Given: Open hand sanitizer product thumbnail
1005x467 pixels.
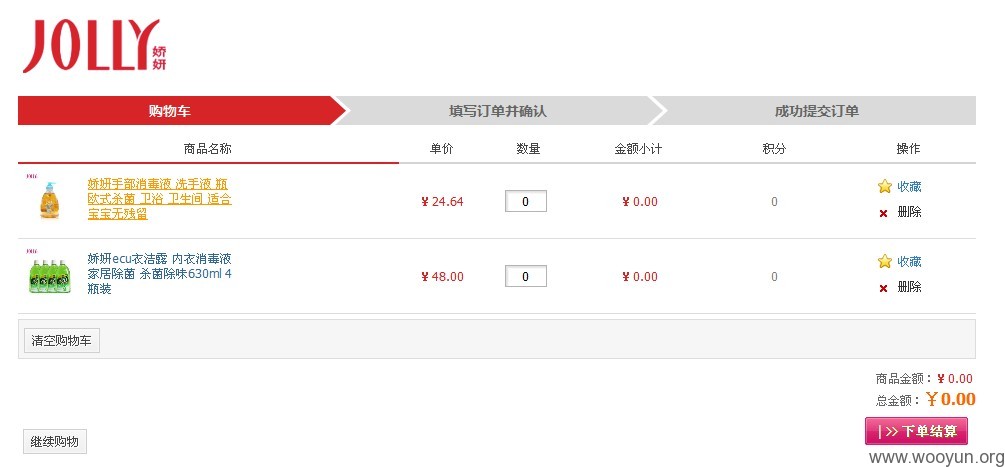Looking at the screenshot, I should (48, 198).
